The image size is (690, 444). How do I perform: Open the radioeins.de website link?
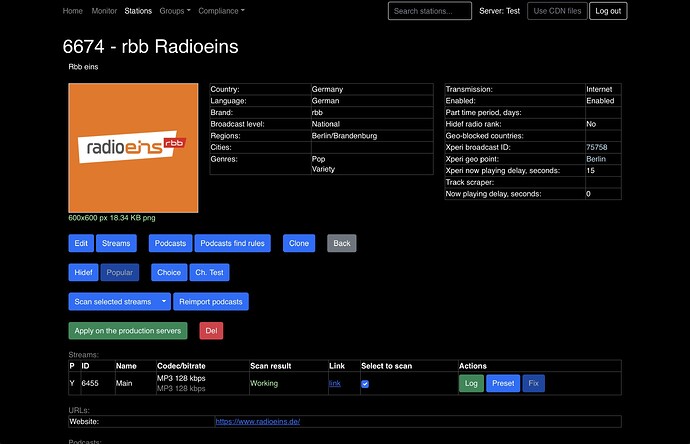pos(258,422)
